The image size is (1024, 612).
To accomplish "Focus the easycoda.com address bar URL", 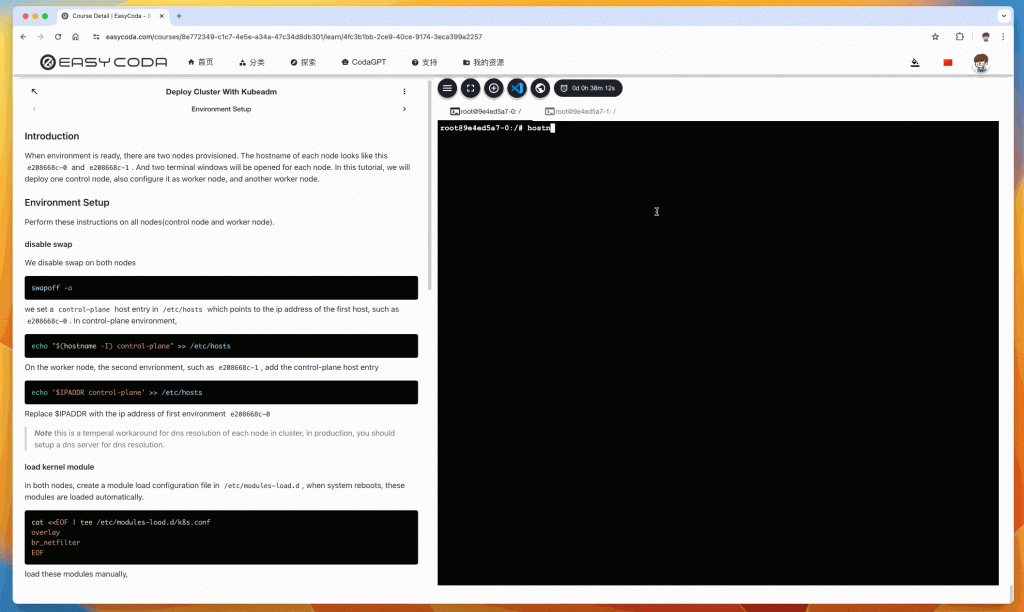I will point(294,37).
